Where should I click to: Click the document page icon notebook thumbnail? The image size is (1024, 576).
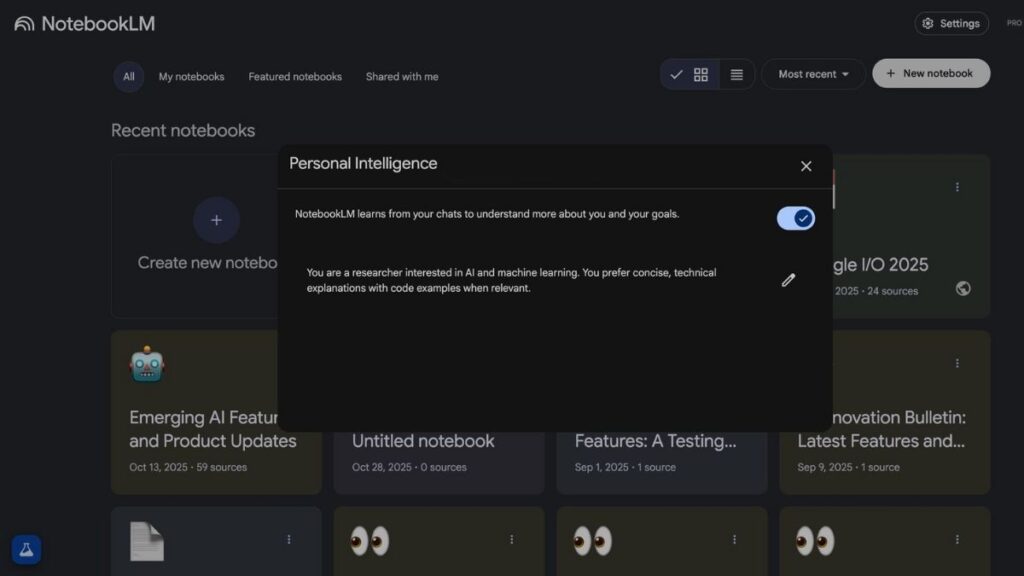[147, 539]
